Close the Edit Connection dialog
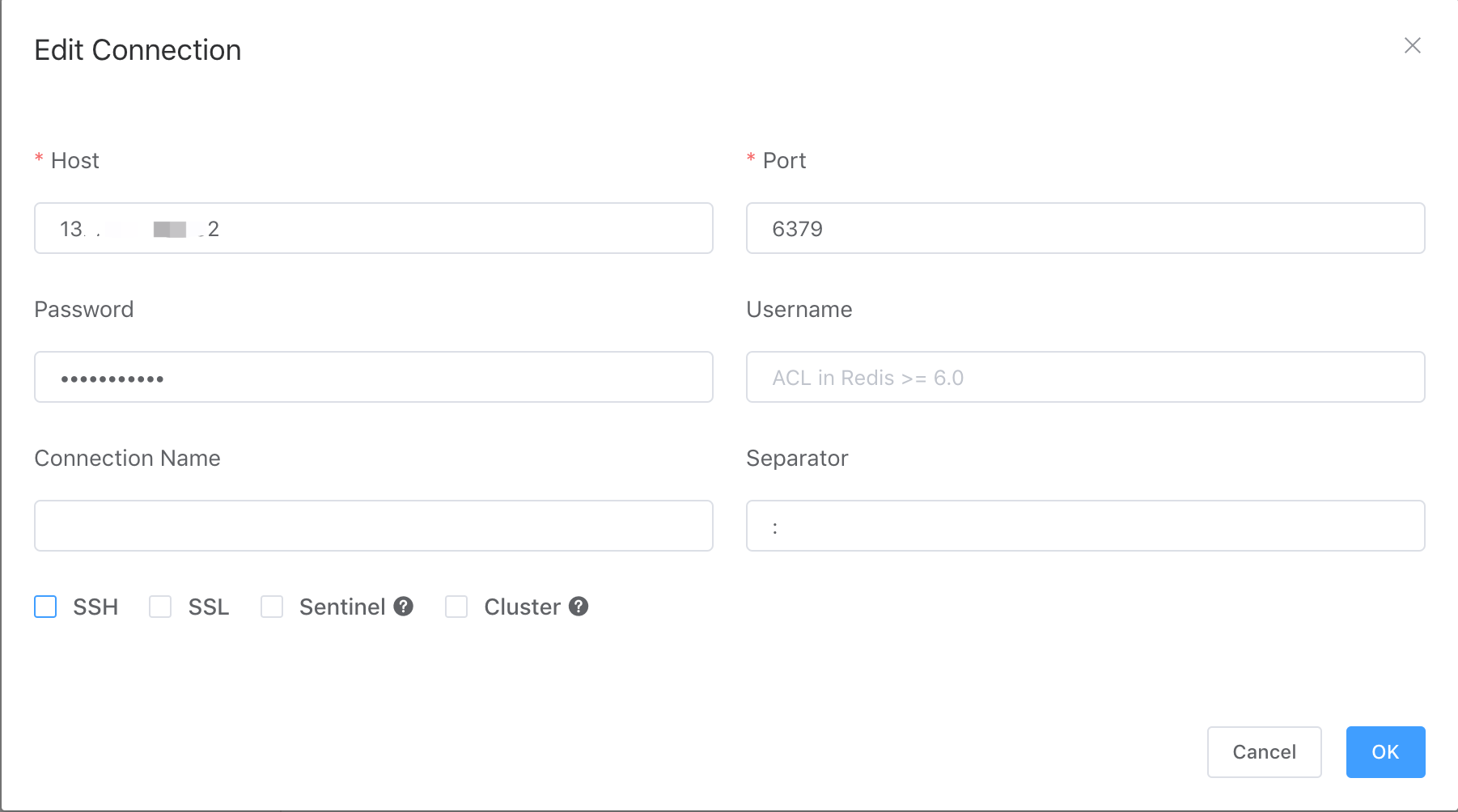Viewport: 1458px width, 812px height. tap(1412, 45)
